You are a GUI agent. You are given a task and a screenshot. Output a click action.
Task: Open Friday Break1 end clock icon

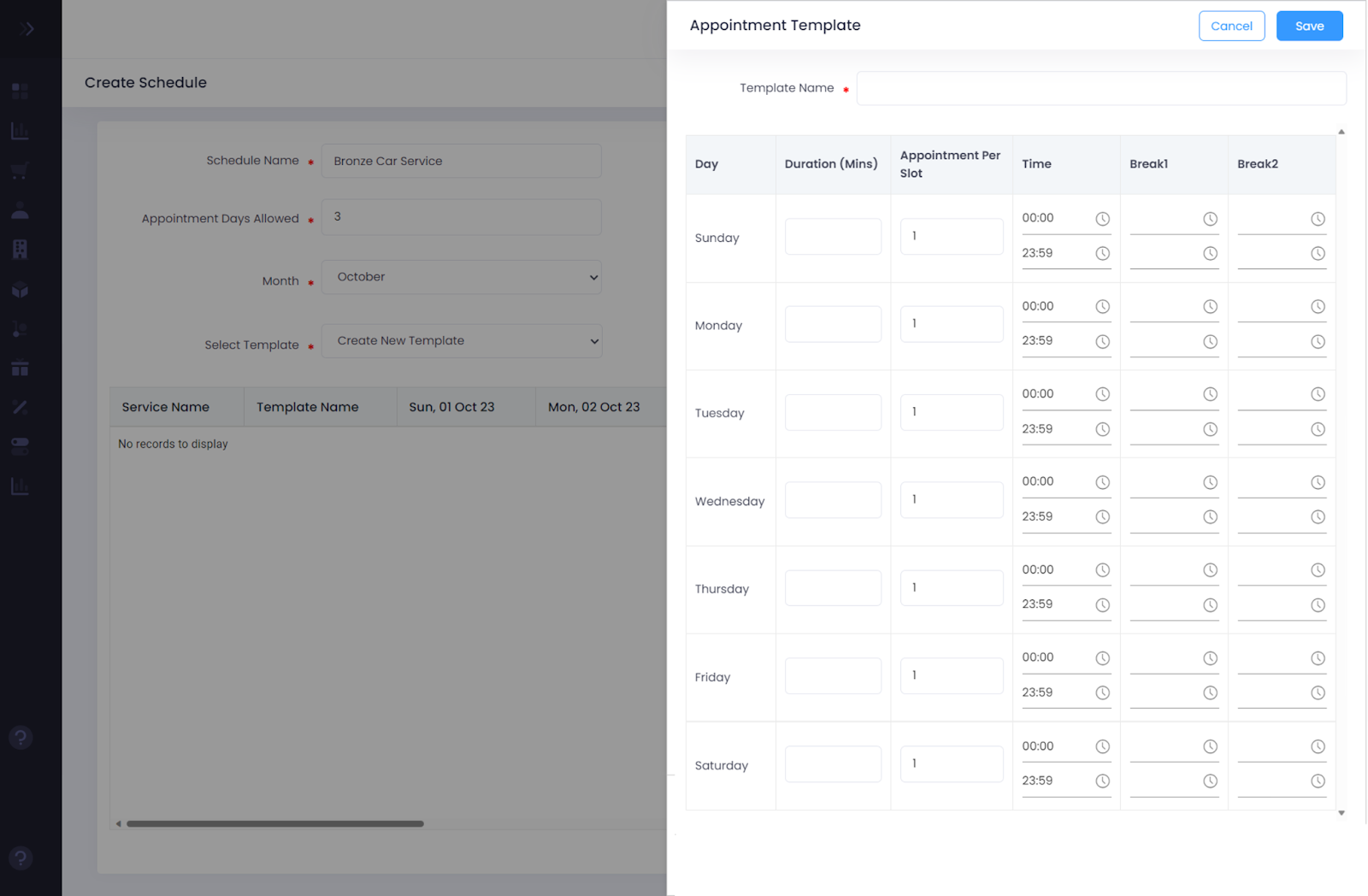[x=1210, y=693]
